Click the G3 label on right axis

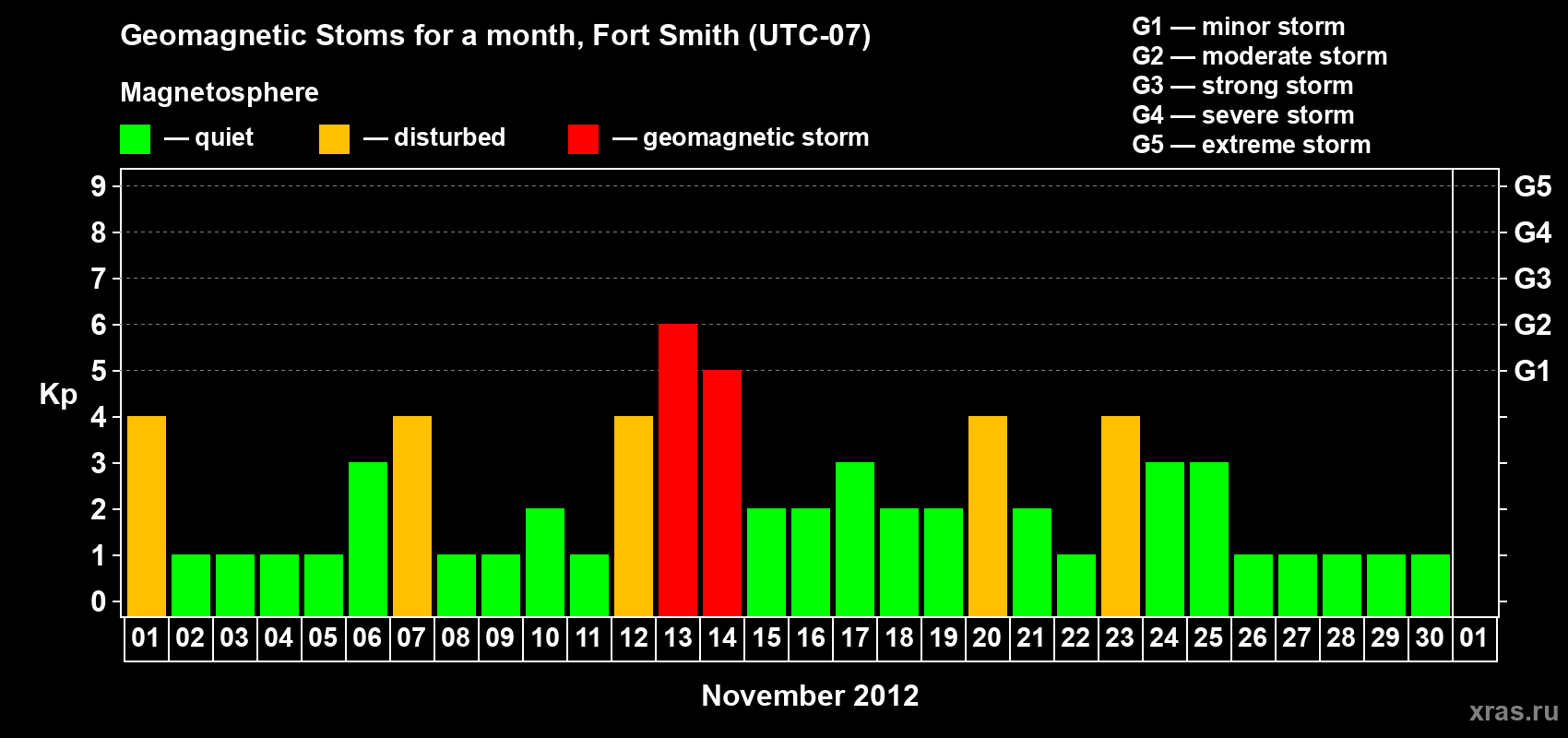pyautogui.click(x=1533, y=279)
